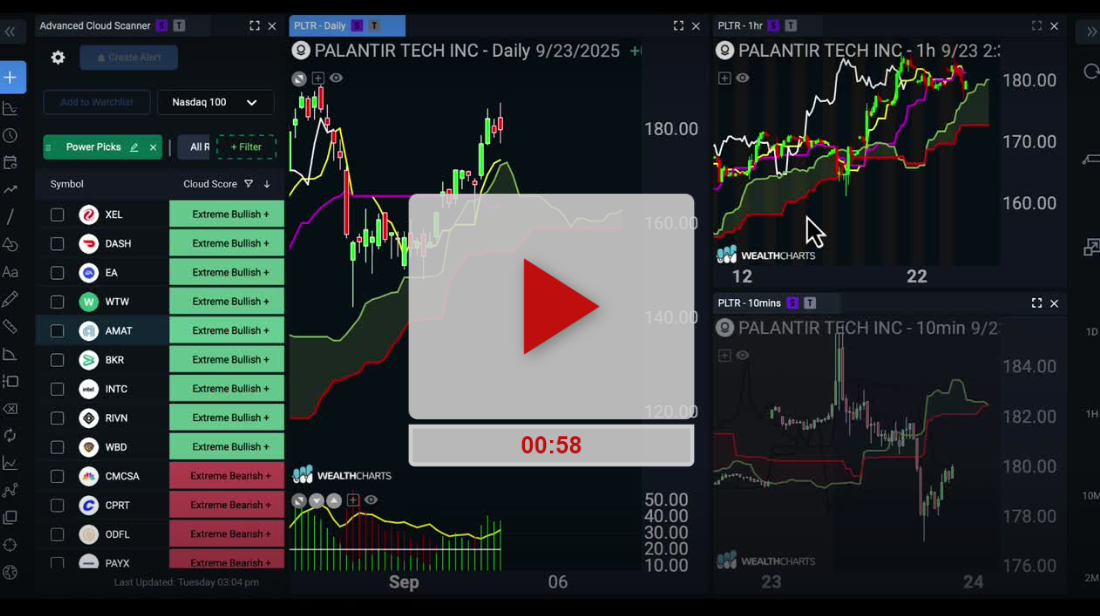
Task: Add indicator plus icon on 10min chart
Action: pos(725,356)
